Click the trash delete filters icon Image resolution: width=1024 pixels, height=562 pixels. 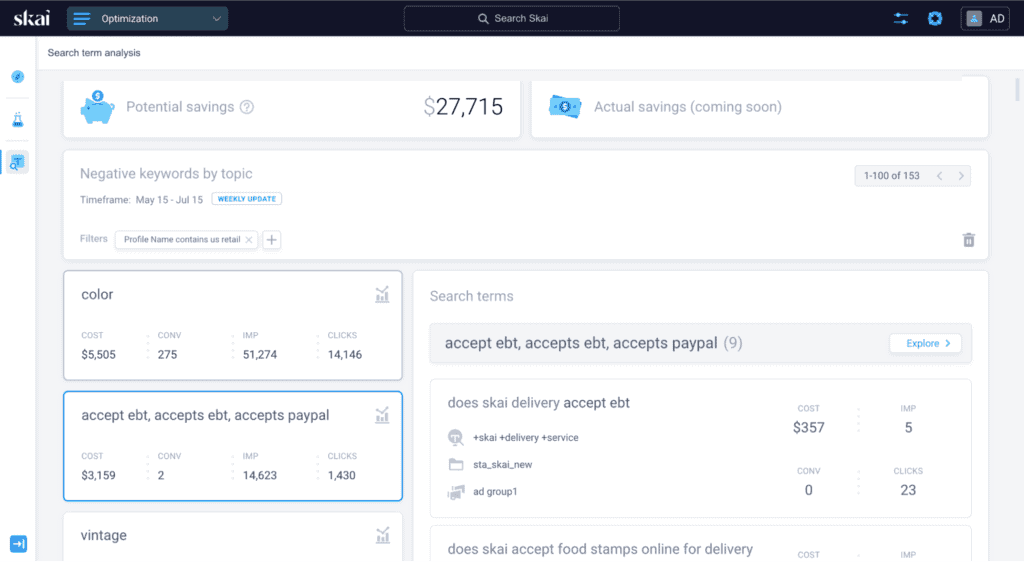pos(968,240)
